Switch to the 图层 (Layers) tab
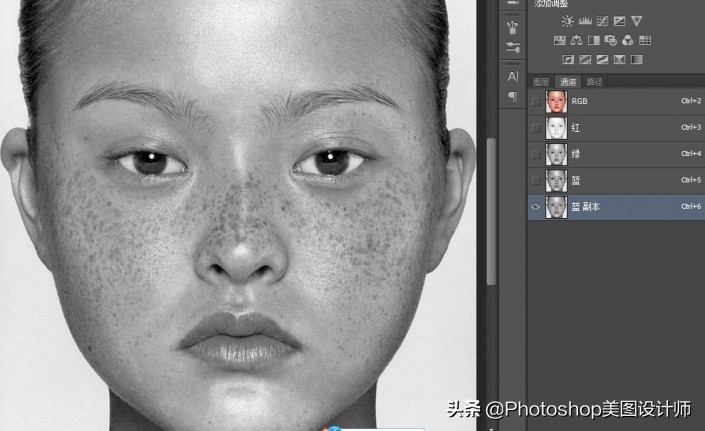The image size is (705, 431). pos(541,82)
